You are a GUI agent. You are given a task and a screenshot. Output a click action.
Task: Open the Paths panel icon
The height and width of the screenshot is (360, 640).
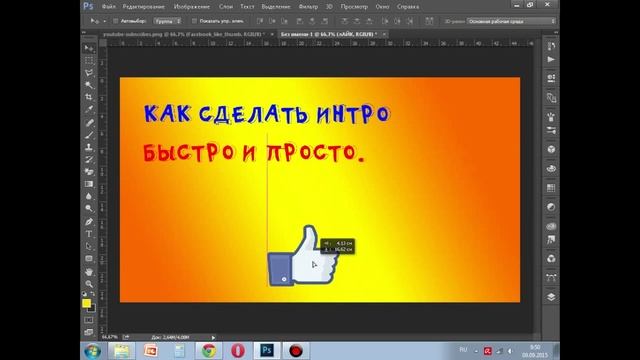(x=551, y=278)
